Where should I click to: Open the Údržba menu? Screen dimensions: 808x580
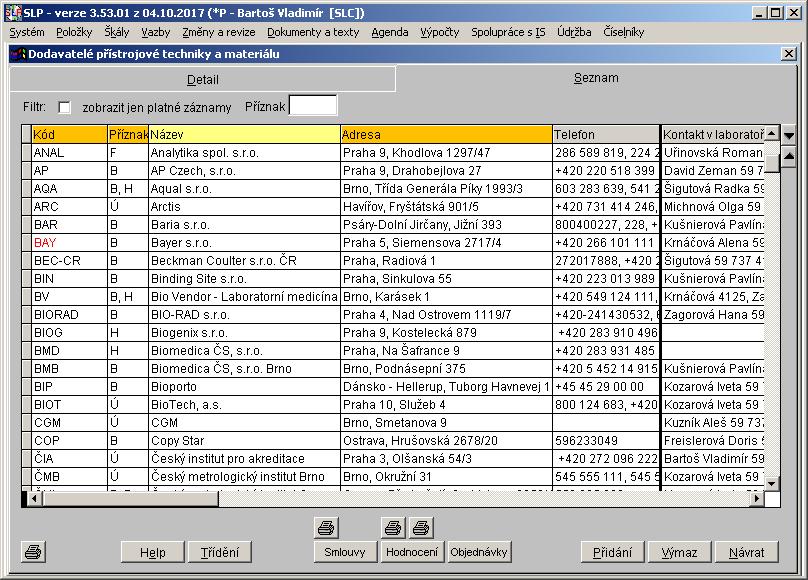click(x=574, y=32)
